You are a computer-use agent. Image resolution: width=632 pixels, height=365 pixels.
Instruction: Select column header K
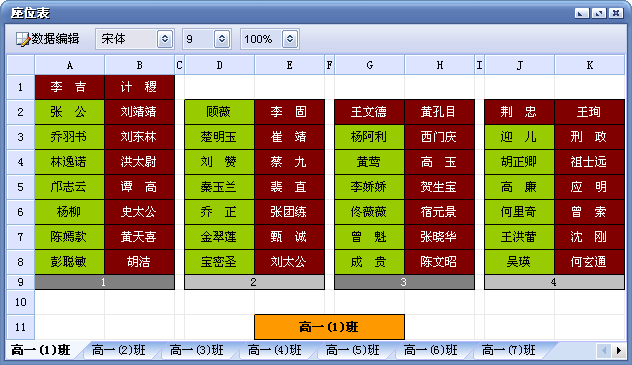(x=590, y=65)
